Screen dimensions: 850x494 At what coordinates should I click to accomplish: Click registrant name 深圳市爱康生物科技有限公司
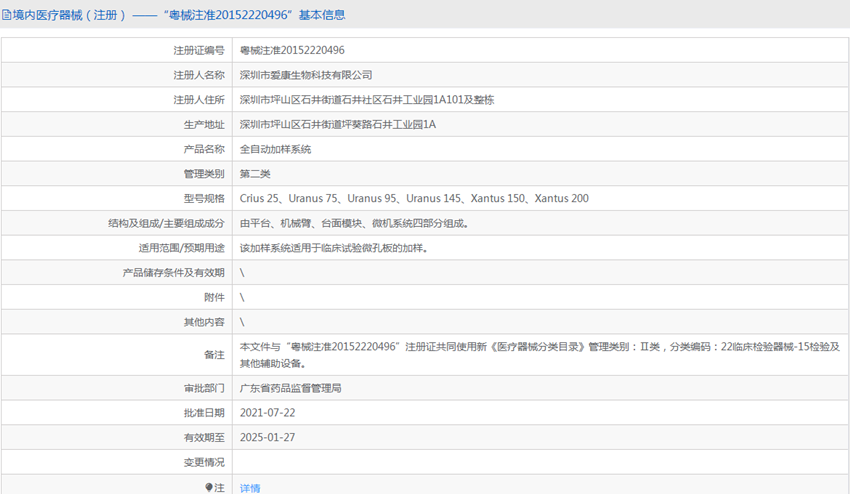coord(306,75)
